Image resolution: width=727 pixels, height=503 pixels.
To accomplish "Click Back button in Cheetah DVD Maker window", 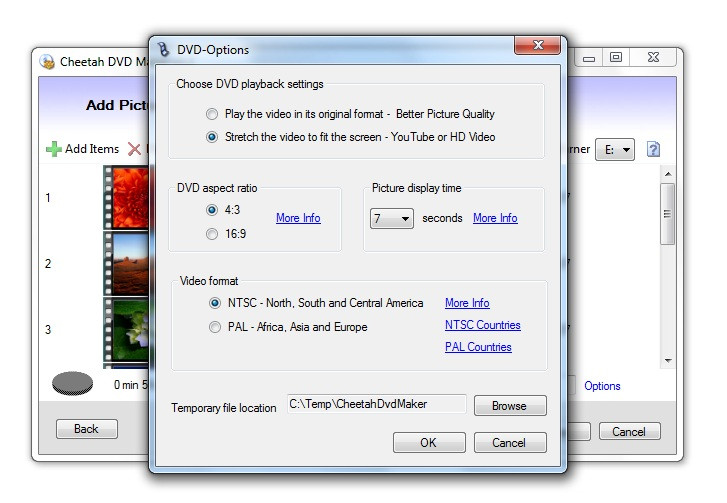I will pyautogui.click(x=87, y=429).
